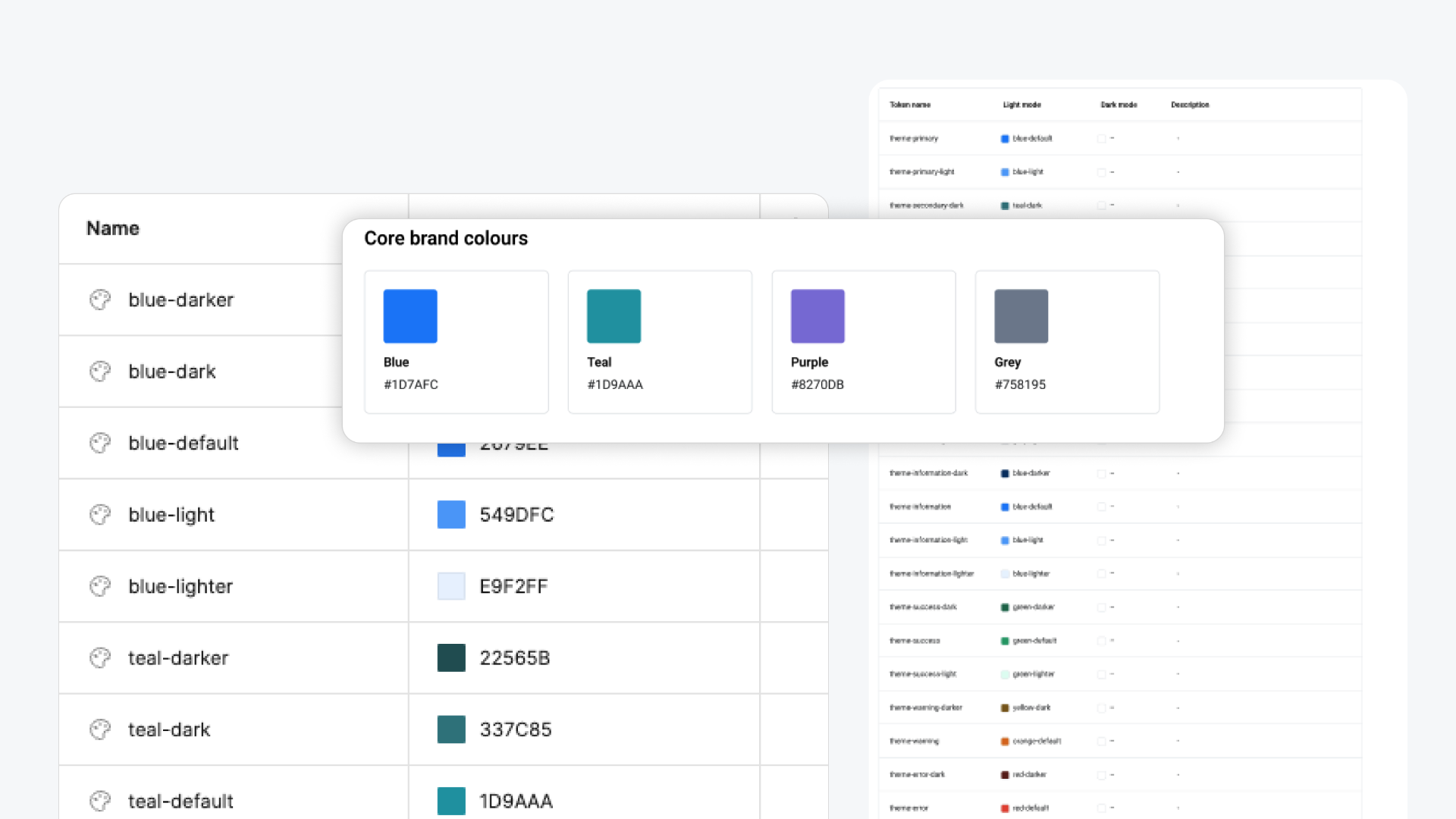Select the Purple #8270DB swatch
This screenshot has height=819, width=1456.
pyautogui.click(x=817, y=315)
